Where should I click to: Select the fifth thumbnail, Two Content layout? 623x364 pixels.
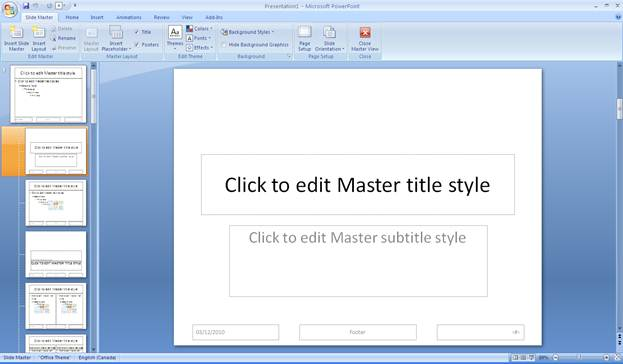click(56, 306)
